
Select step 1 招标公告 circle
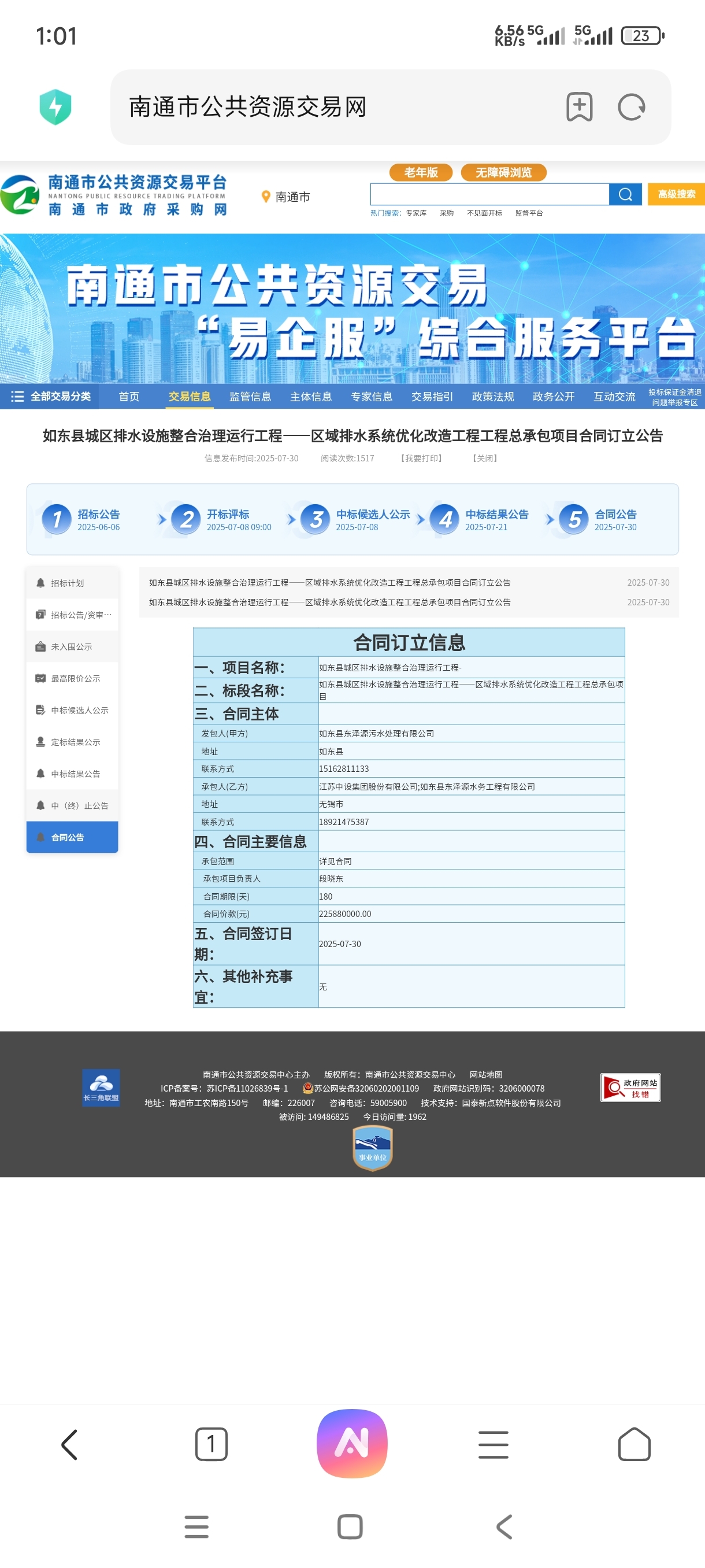(57, 519)
